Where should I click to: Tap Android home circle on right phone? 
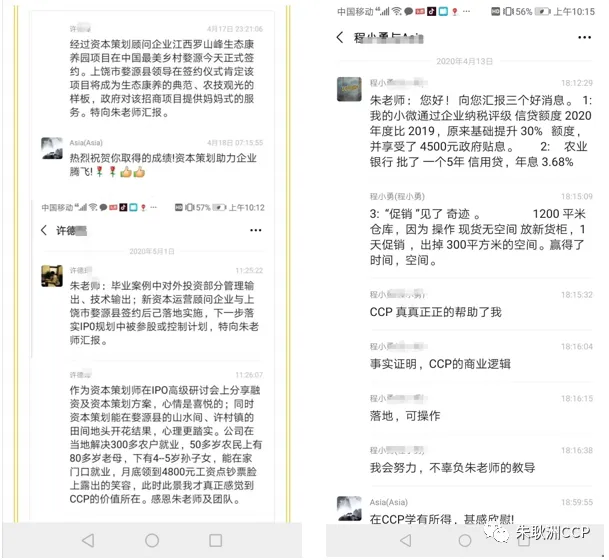point(465,540)
